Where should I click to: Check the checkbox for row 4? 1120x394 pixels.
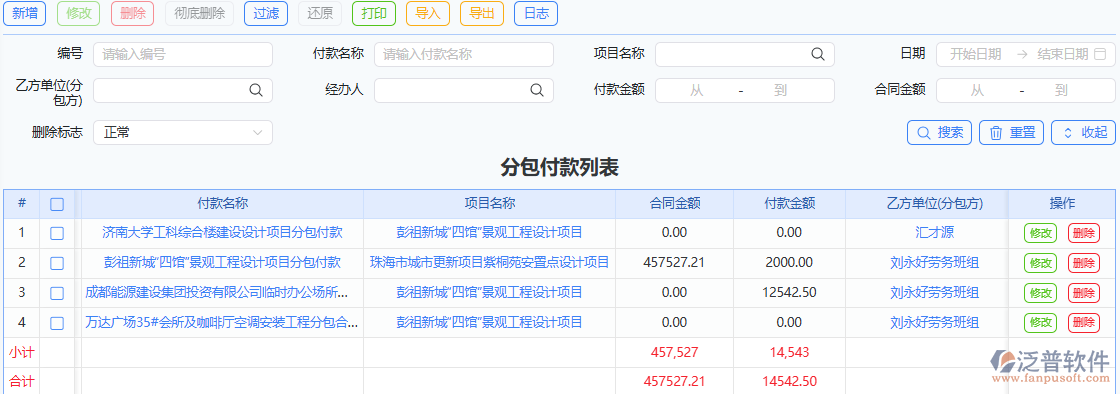click(x=57, y=323)
